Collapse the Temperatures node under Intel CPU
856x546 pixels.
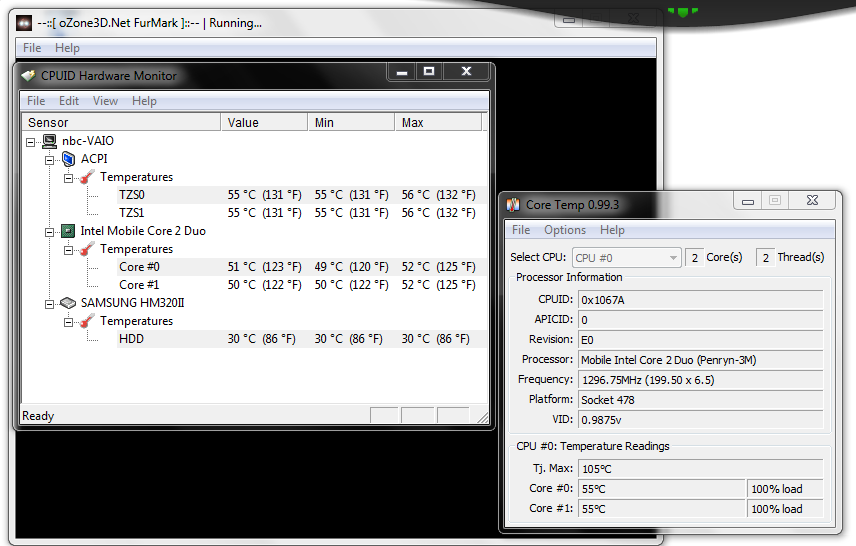(x=68, y=250)
